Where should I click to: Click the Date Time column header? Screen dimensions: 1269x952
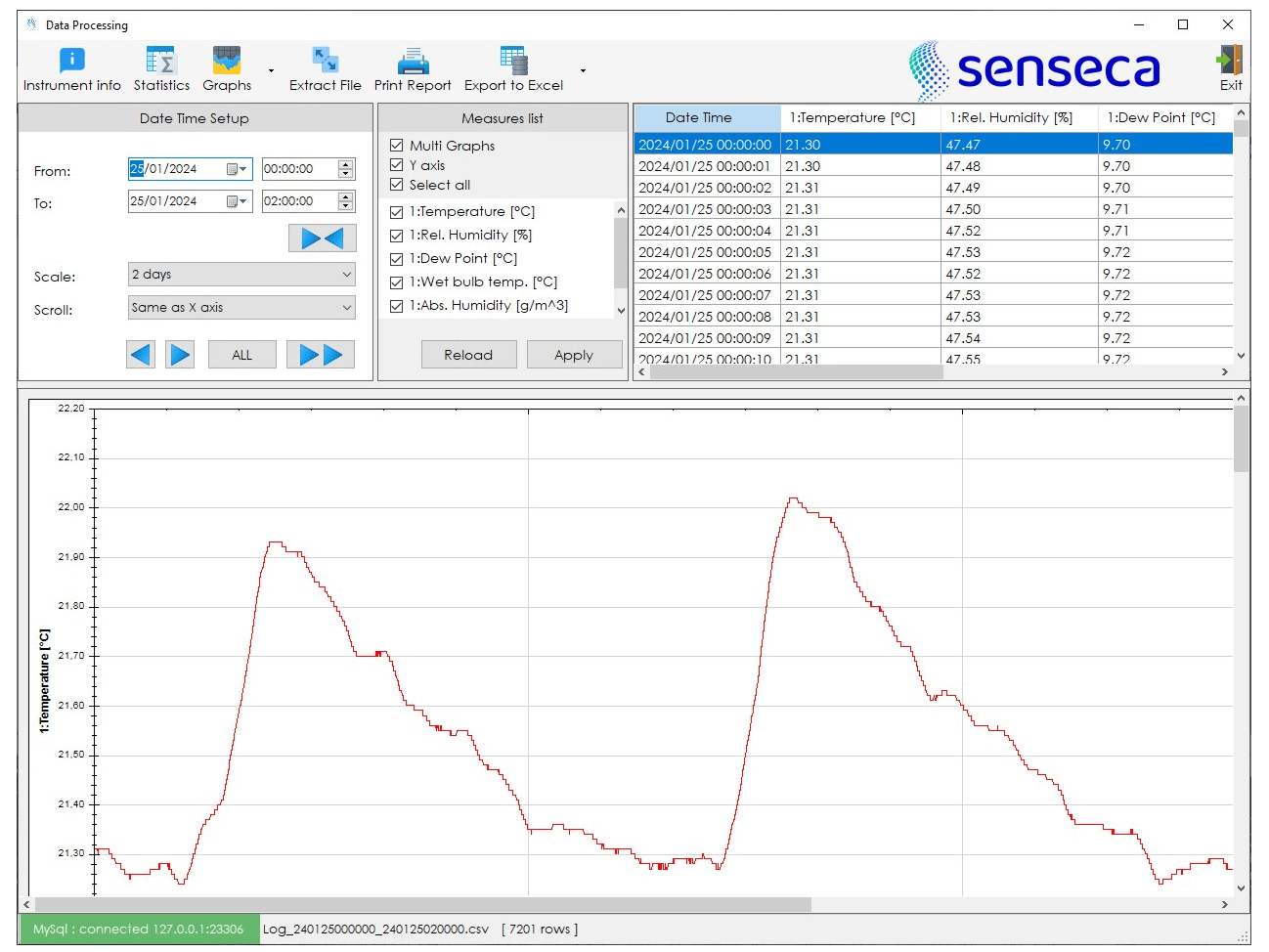tap(707, 117)
